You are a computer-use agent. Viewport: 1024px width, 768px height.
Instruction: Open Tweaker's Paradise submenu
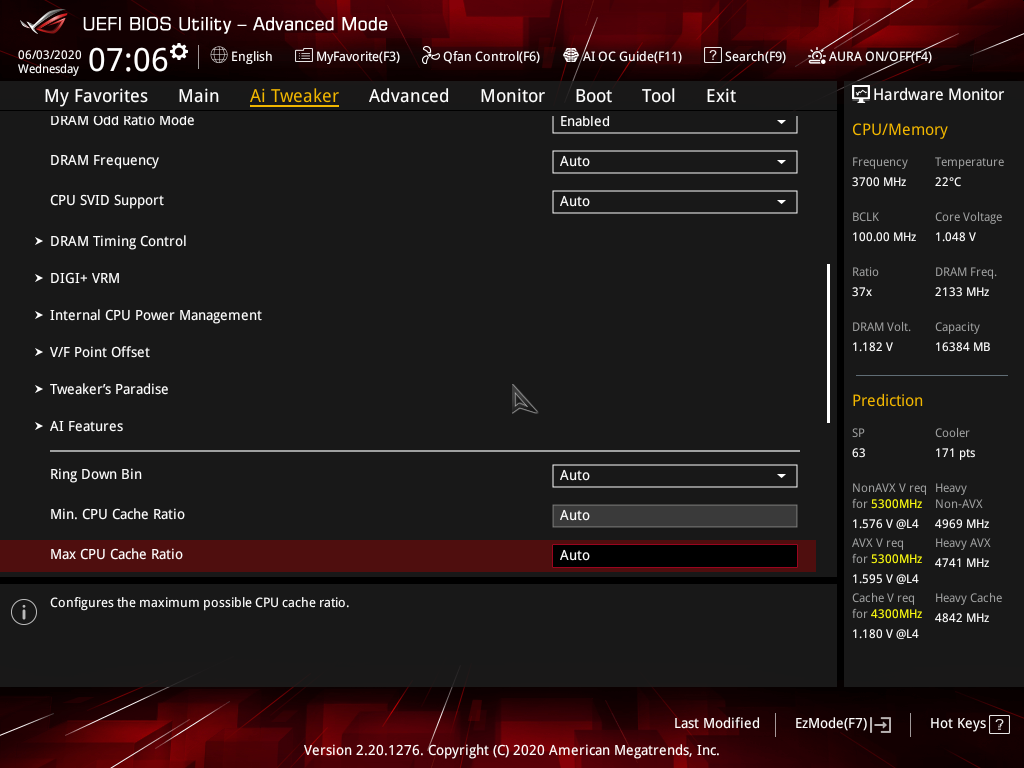(109, 389)
